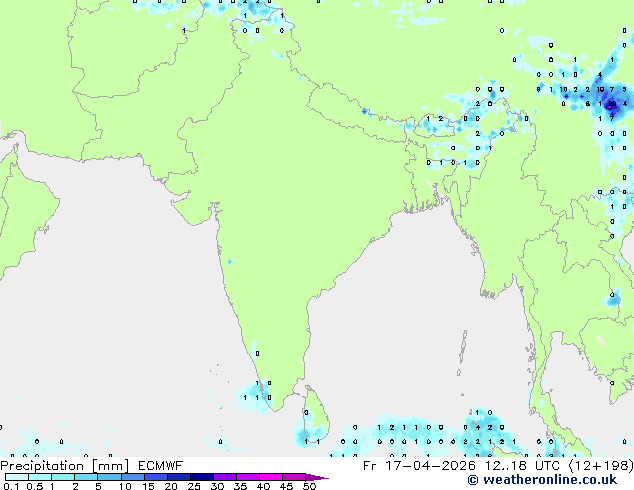634x490 pixels.
Task: Click the '0.5' legend scale label
Action: click(x=35, y=486)
